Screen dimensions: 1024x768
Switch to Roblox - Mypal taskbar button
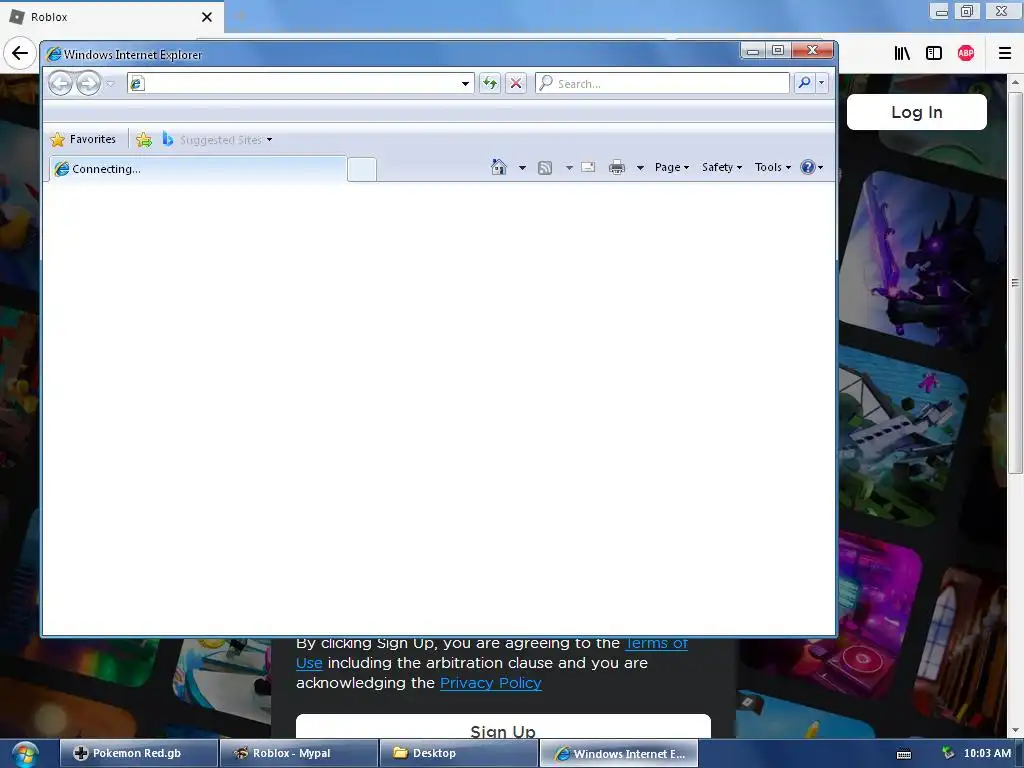pos(298,753)
